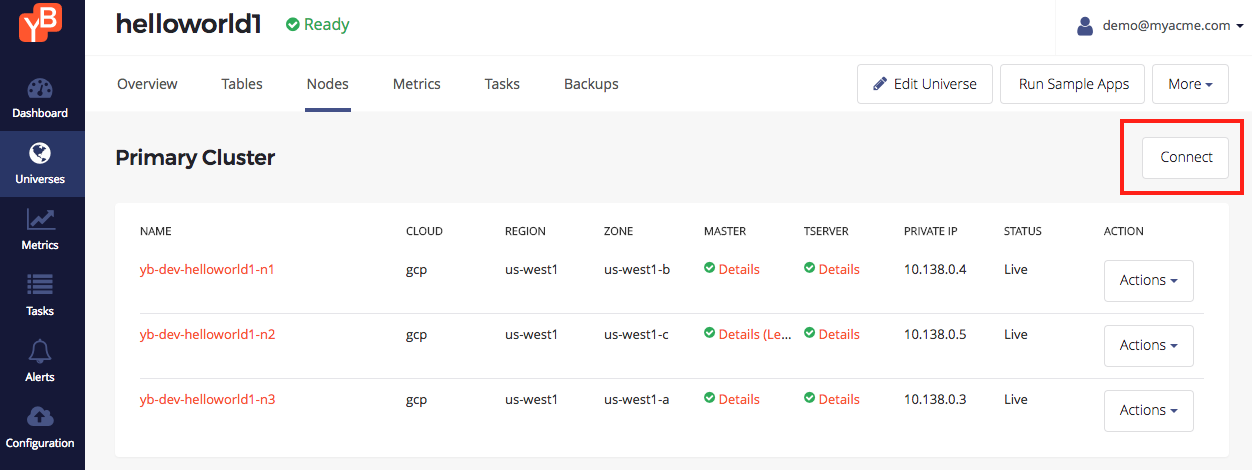The width and height of the screenshot is (1252, 470).
Task: Click the green Ready check icon
Action: point(293,25)
